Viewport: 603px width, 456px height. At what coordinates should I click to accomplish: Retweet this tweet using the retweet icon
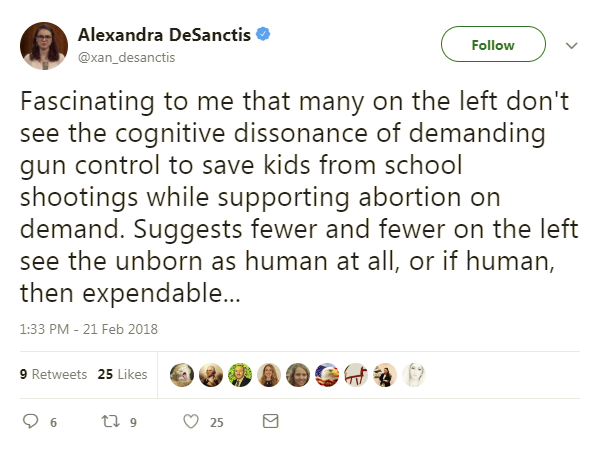point(111,422)
